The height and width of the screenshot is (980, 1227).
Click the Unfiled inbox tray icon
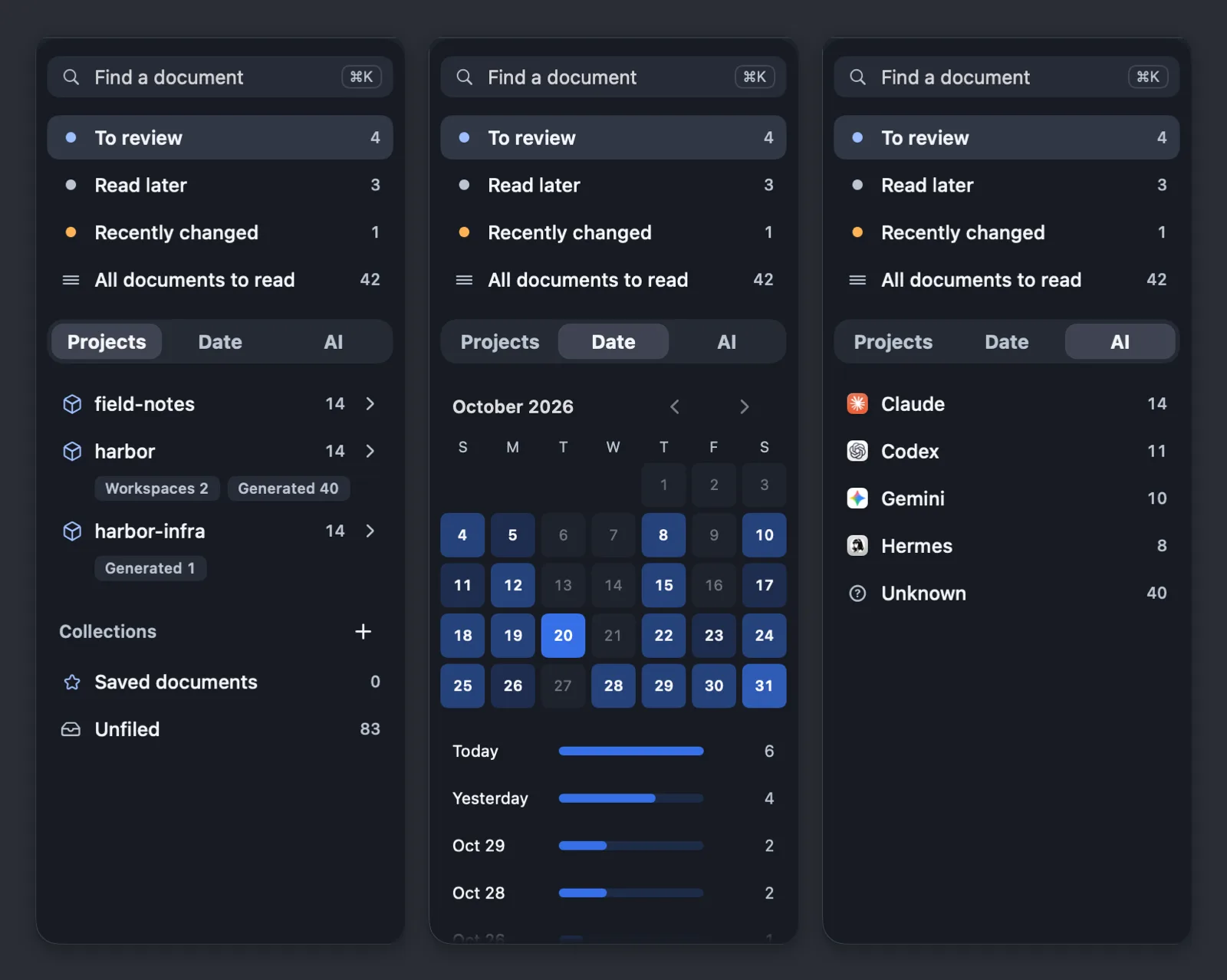tap(71, 729)
